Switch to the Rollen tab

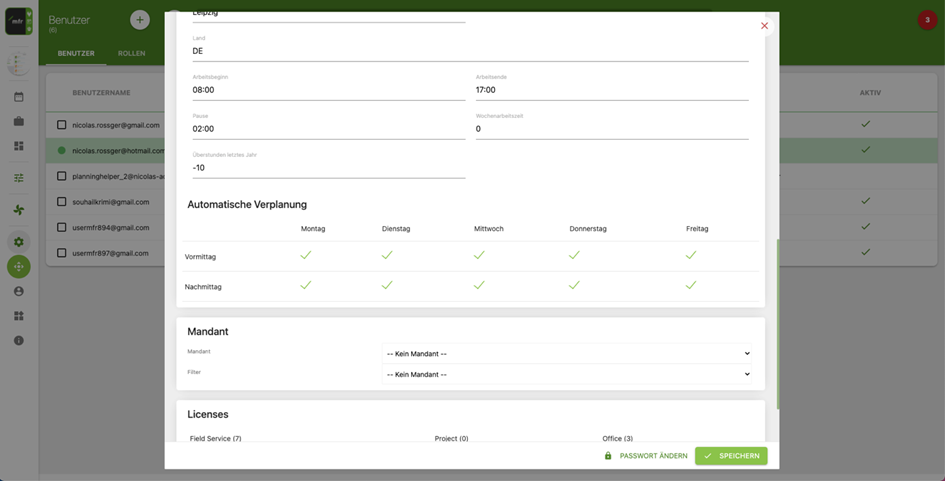[x=131, y=54]
